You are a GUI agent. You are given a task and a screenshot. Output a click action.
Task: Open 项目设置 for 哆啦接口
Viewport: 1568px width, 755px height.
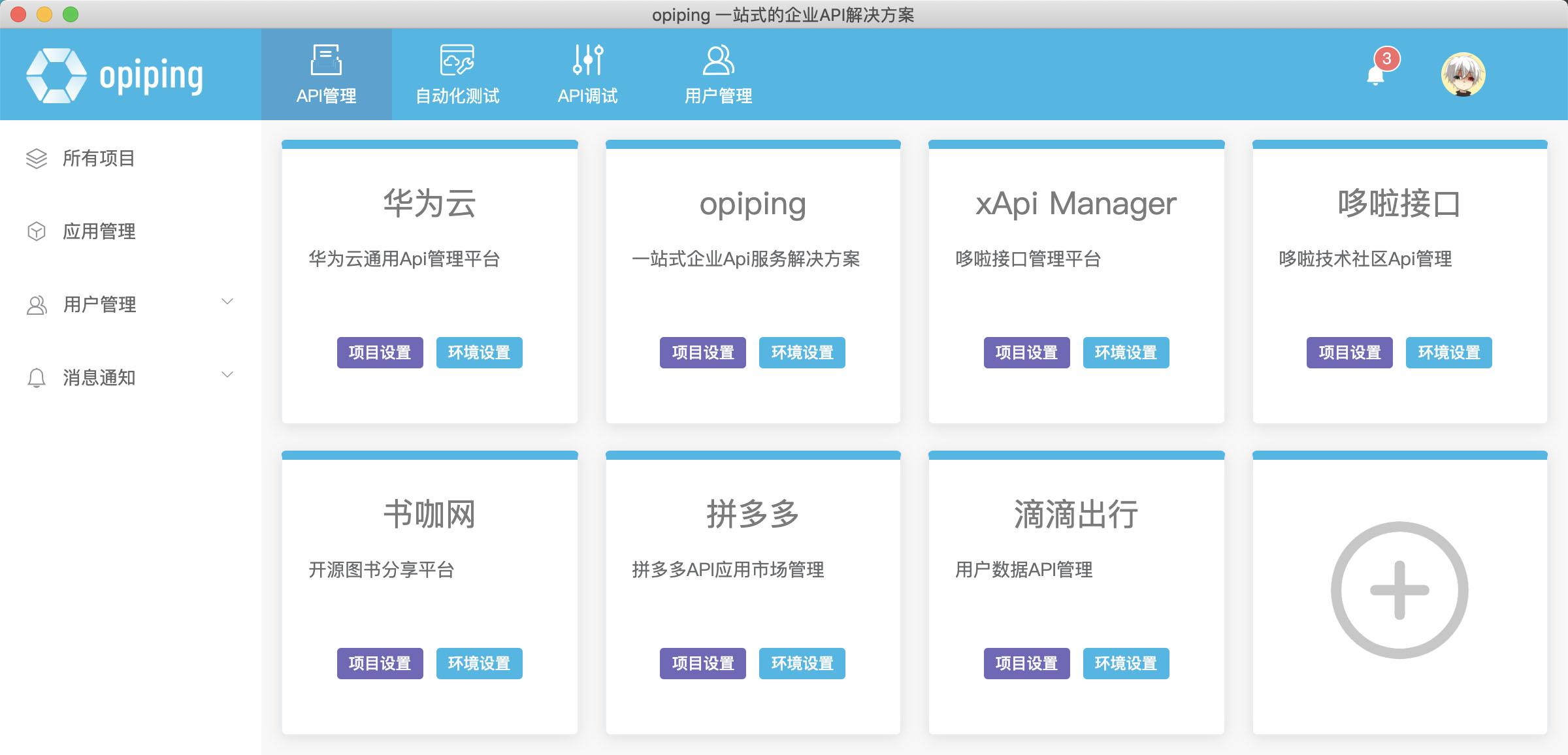coord(1350,353)
